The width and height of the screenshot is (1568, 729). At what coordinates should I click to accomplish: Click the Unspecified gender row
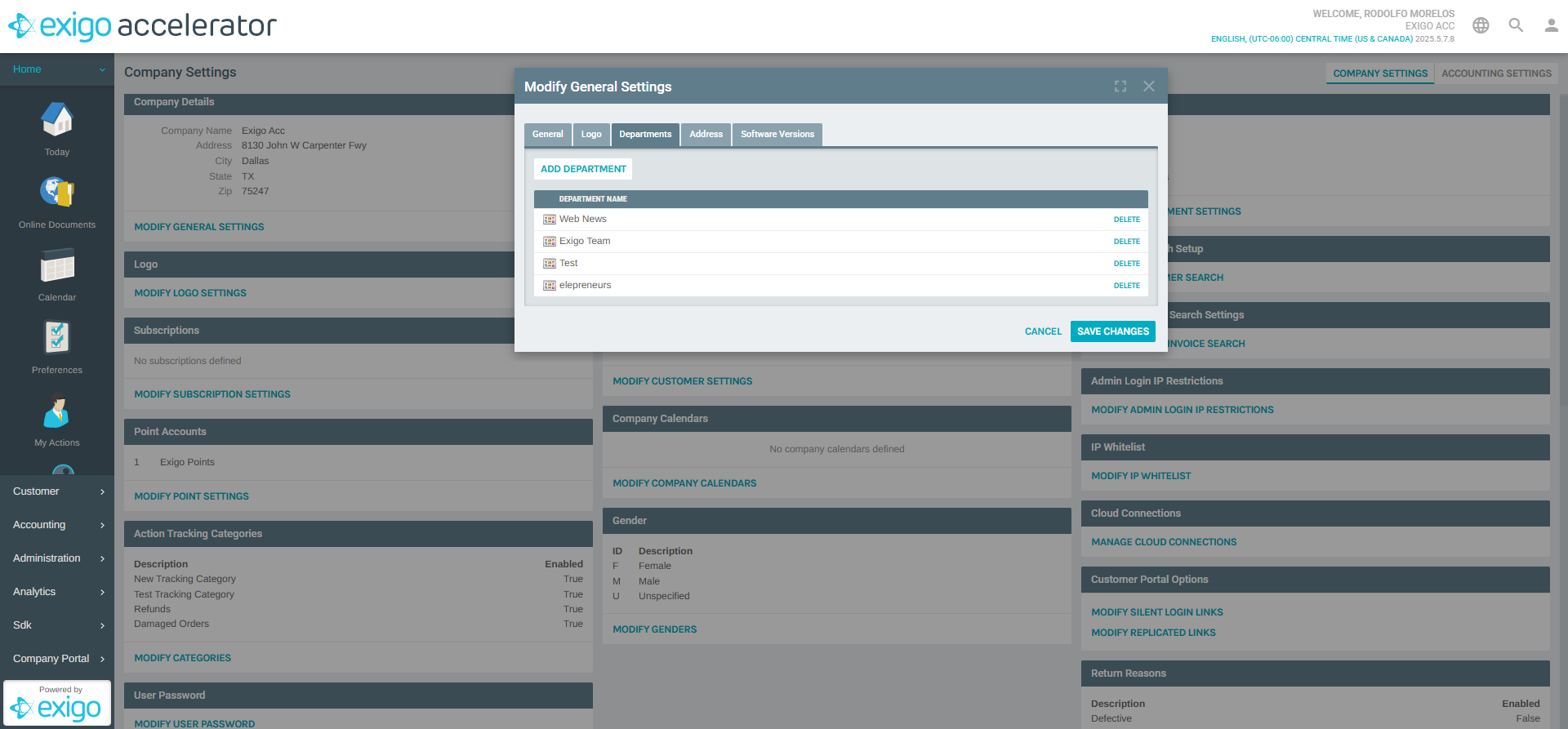(837, 596)
